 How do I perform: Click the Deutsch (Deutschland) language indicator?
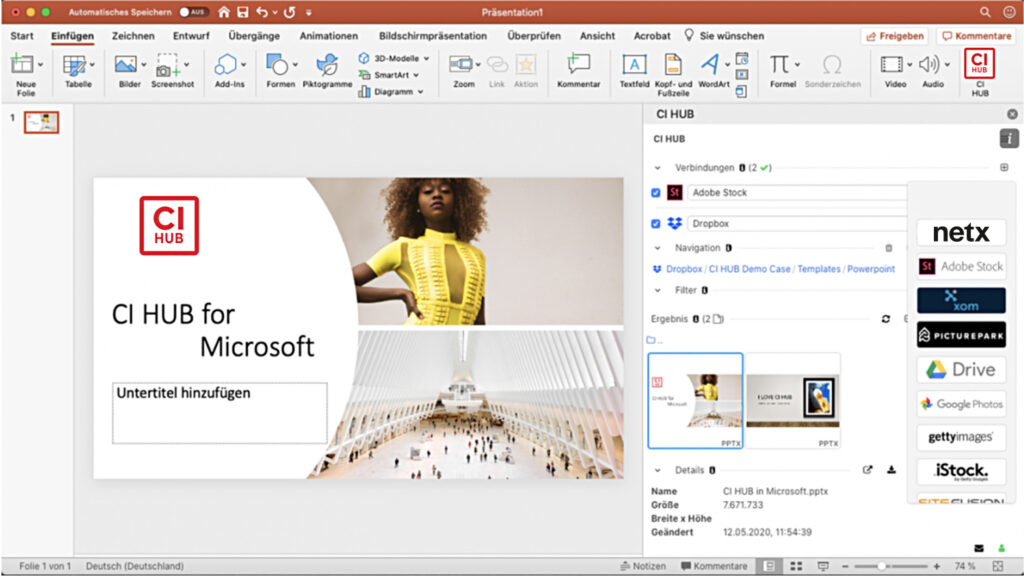135,566
